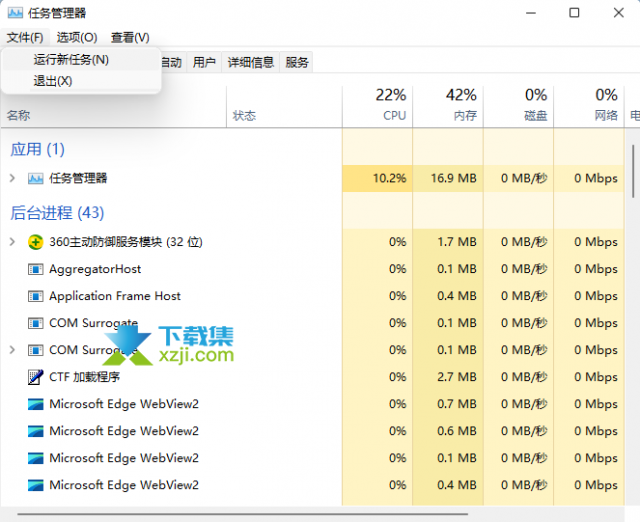Click the 10.2% CPU value of 任务管理器
The height and width of the screenshot is (522, 640).
tap(389, 178)
